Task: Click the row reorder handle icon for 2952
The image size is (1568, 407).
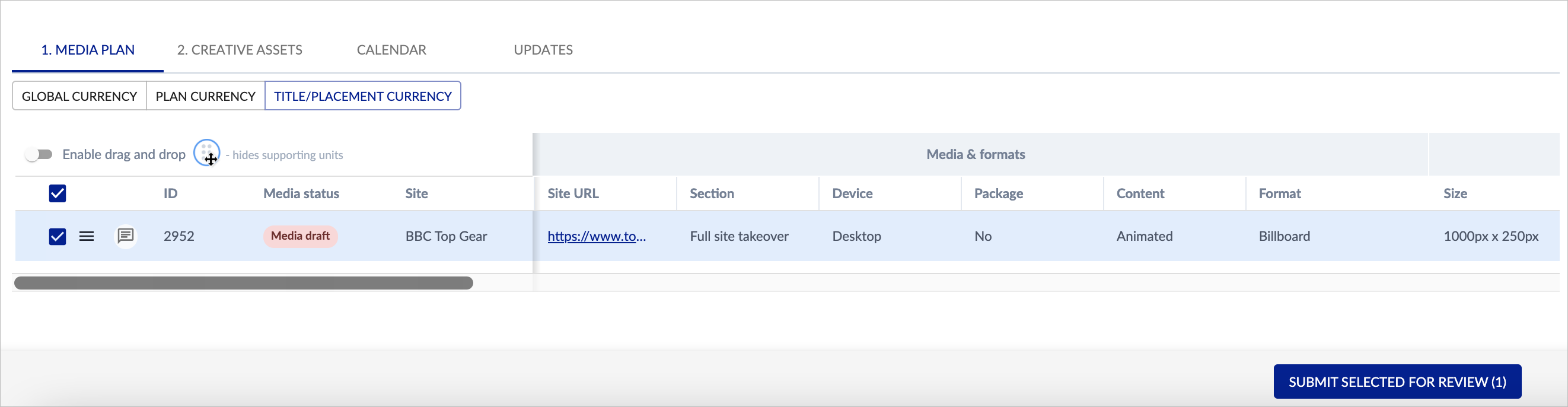Action: [x=87, y=236]
